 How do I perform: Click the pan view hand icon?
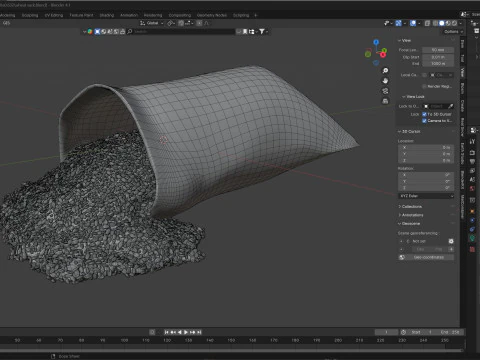click(385, 81)
